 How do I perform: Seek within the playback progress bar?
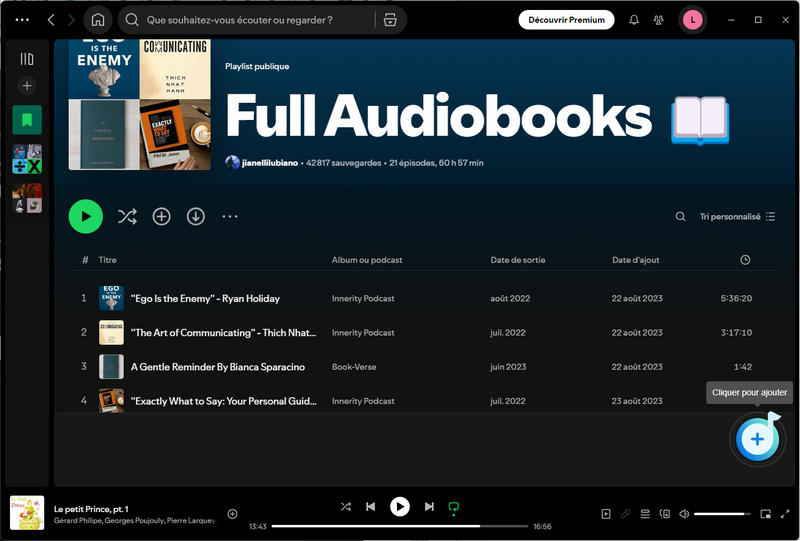tap(399, 526)
